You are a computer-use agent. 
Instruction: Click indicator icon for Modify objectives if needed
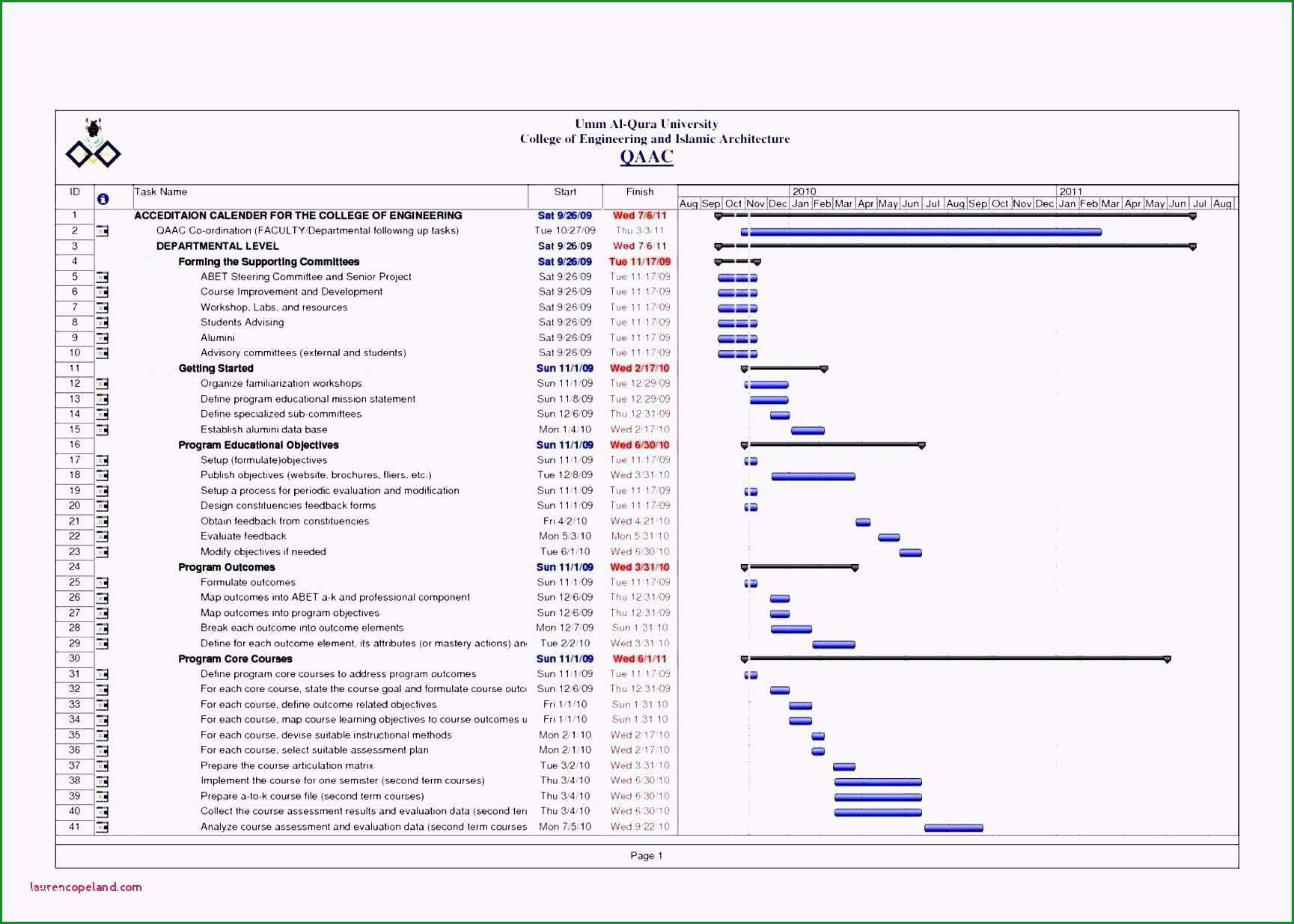pos(102,552)
